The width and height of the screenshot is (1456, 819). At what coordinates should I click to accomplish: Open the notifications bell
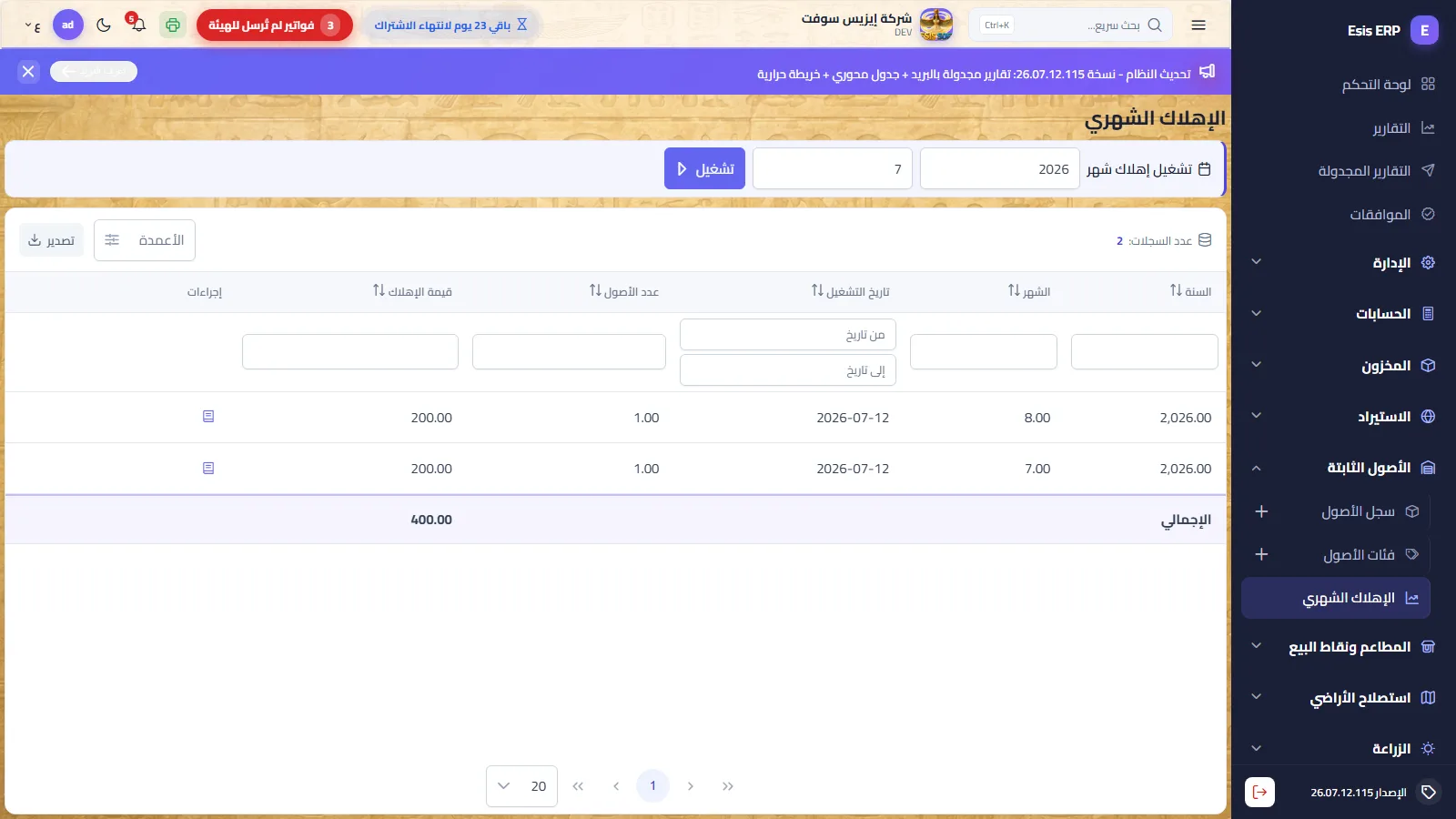(137, 24)
